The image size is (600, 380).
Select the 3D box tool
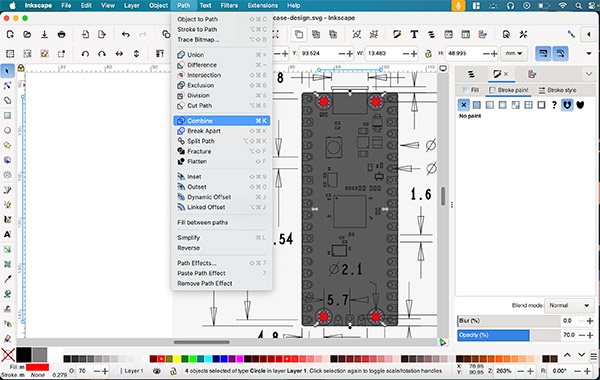click(x=7, y=160)
